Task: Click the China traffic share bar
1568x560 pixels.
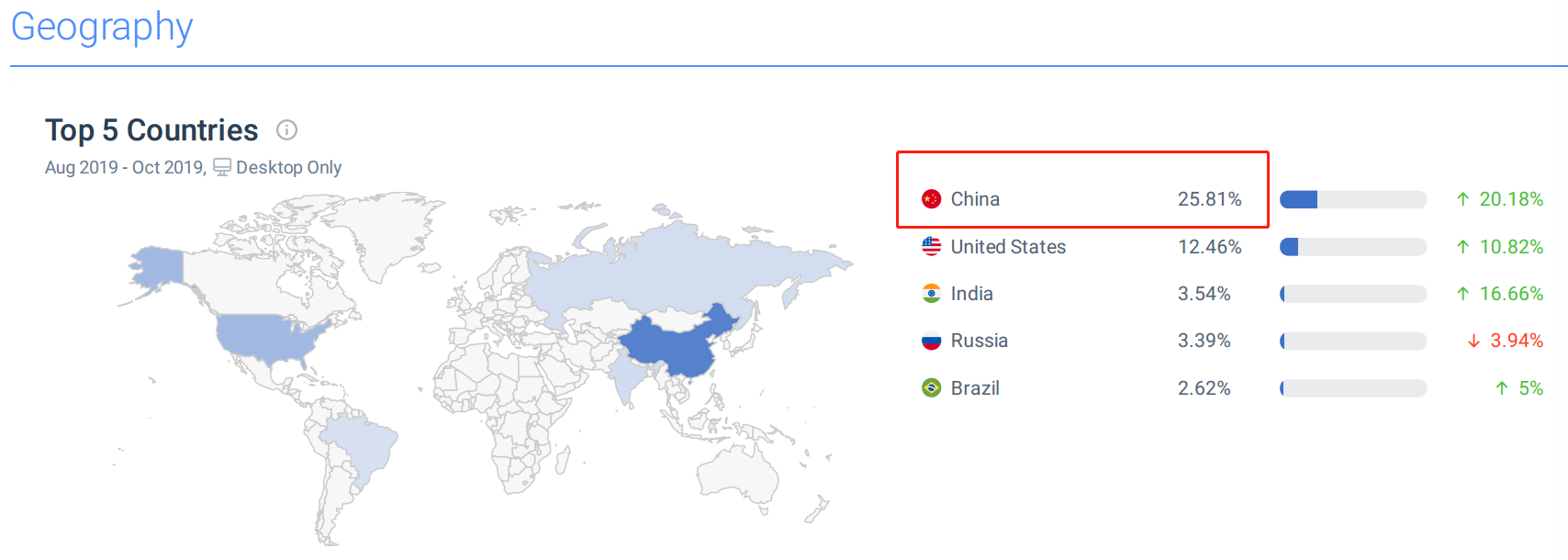Action: point(1353,199)
